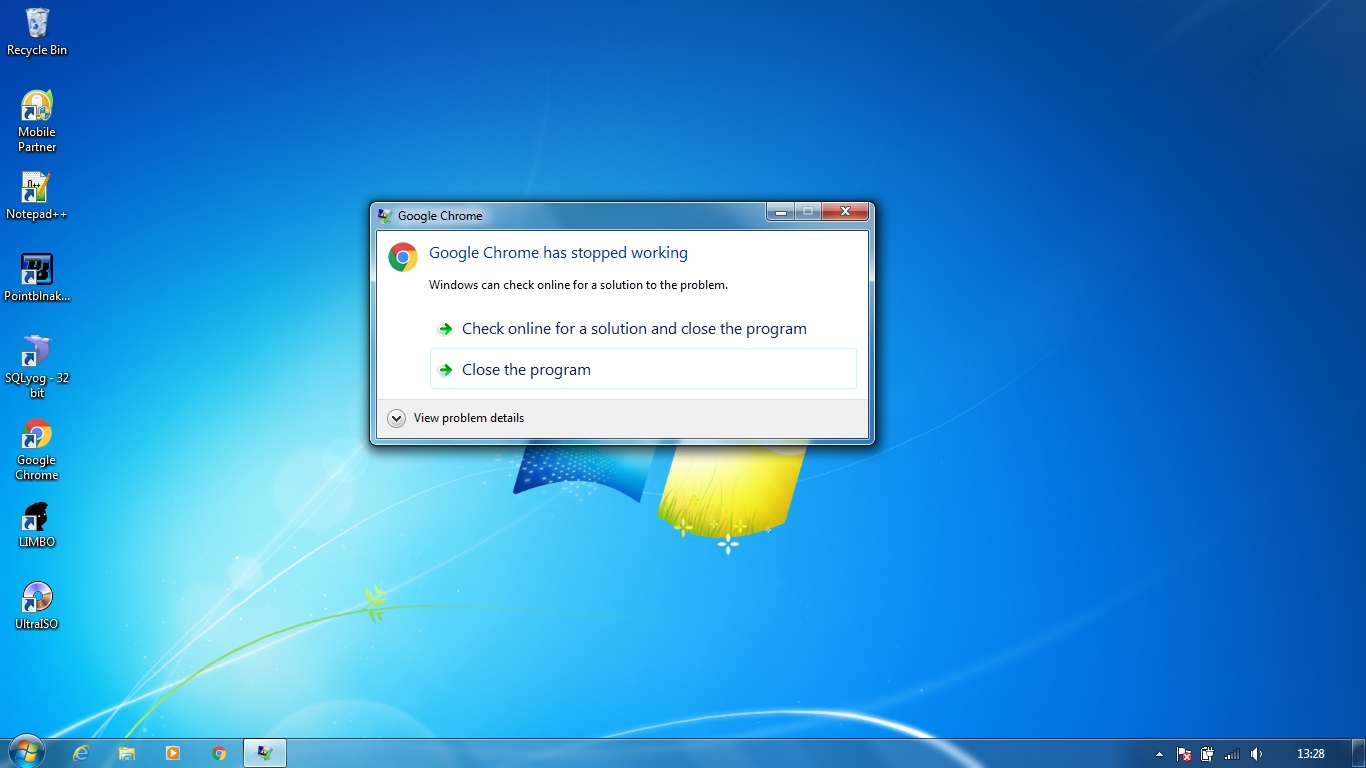This screenshot has width=1366, height=768.
Task: Expand View problem details
Action: pos(456,418)
